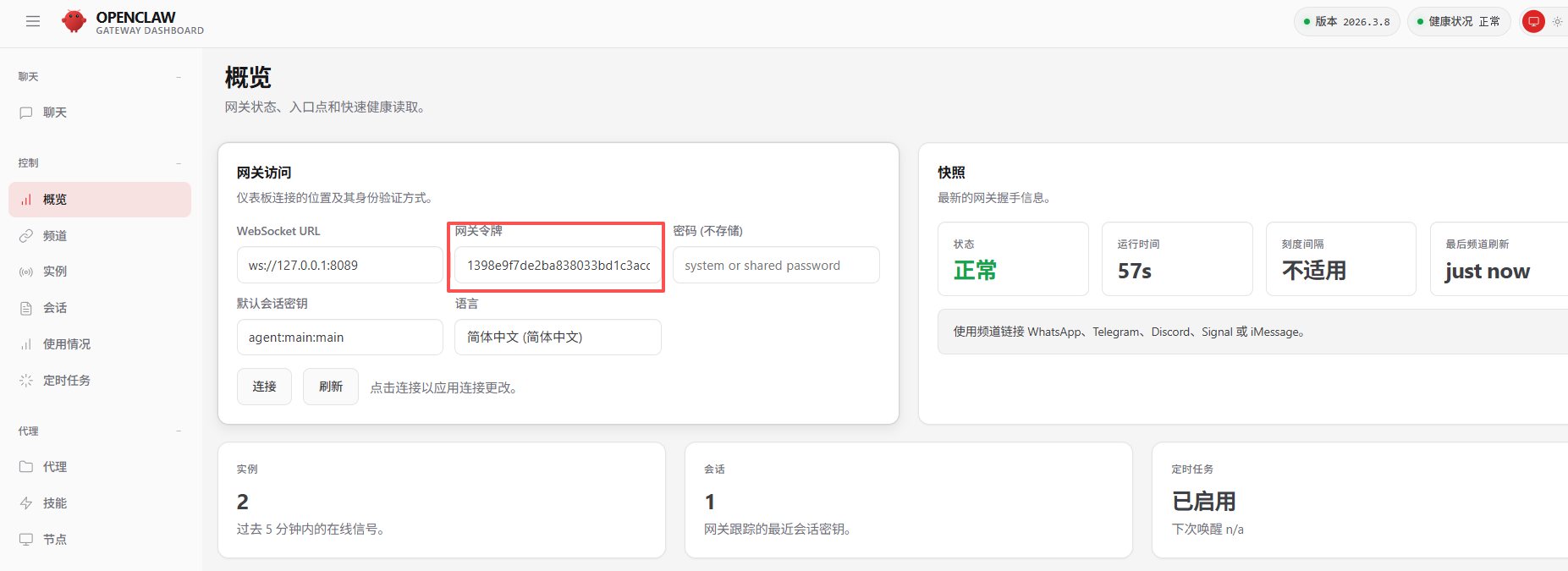This screenshot has width=1568, height=571.
Task: Click the 状态 正常 value in snapshot
Action: click(x=975, y=271)
